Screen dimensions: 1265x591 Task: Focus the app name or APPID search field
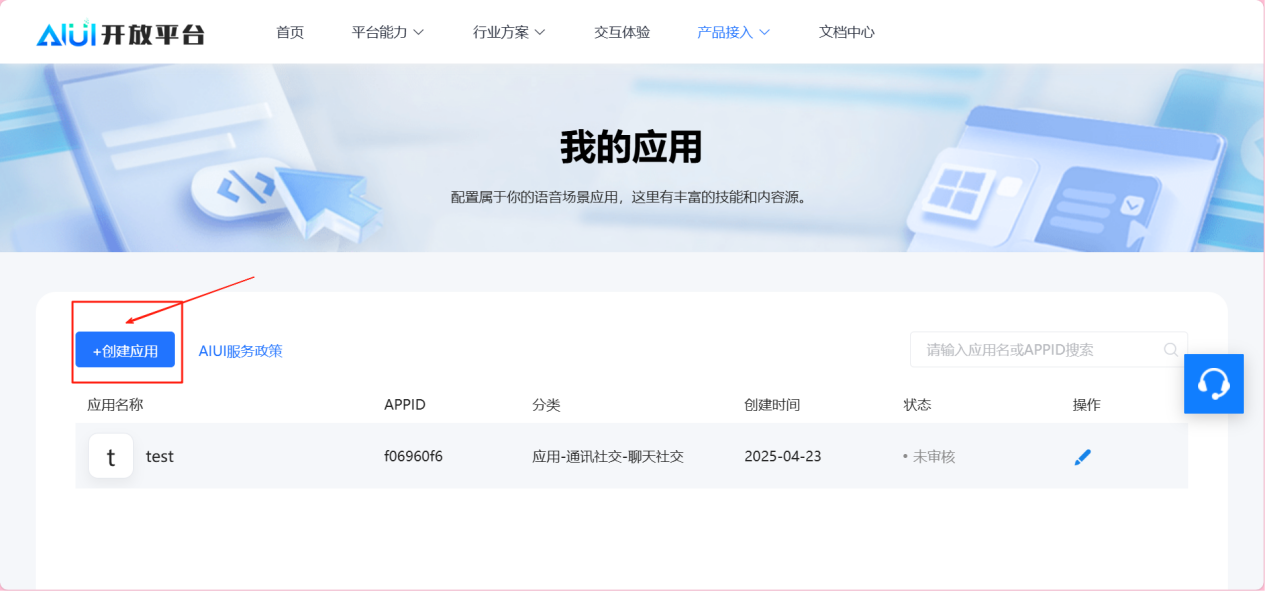(1035, 350)
